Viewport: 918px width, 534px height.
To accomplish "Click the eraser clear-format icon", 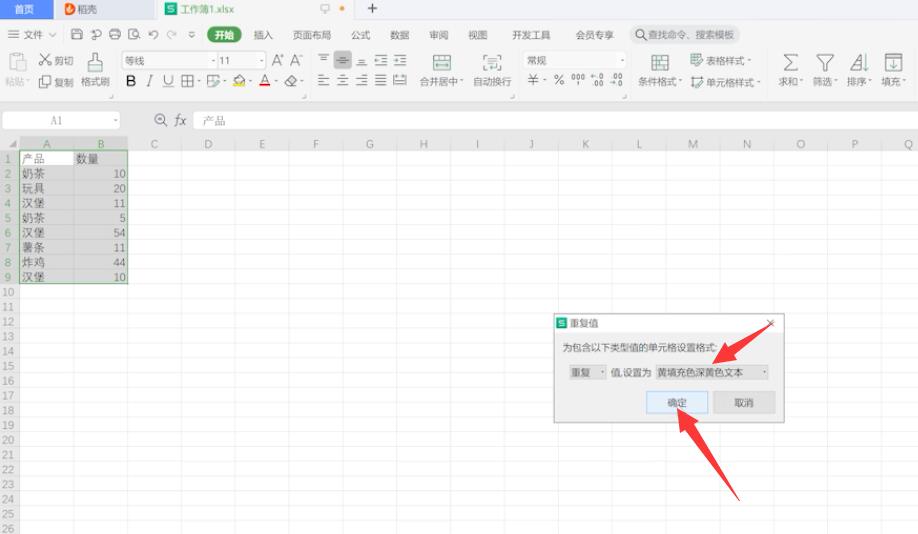I will (x=291, y=81).
